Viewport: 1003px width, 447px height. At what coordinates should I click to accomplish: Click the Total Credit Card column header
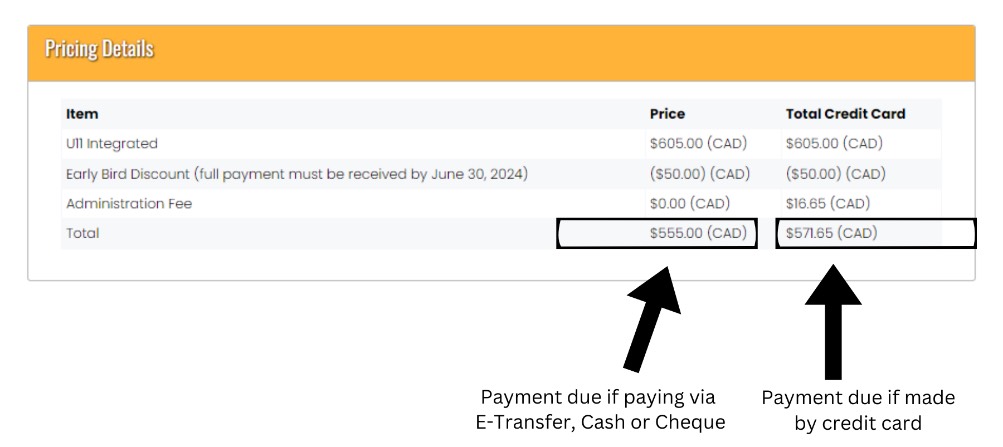tap(845, 114)
